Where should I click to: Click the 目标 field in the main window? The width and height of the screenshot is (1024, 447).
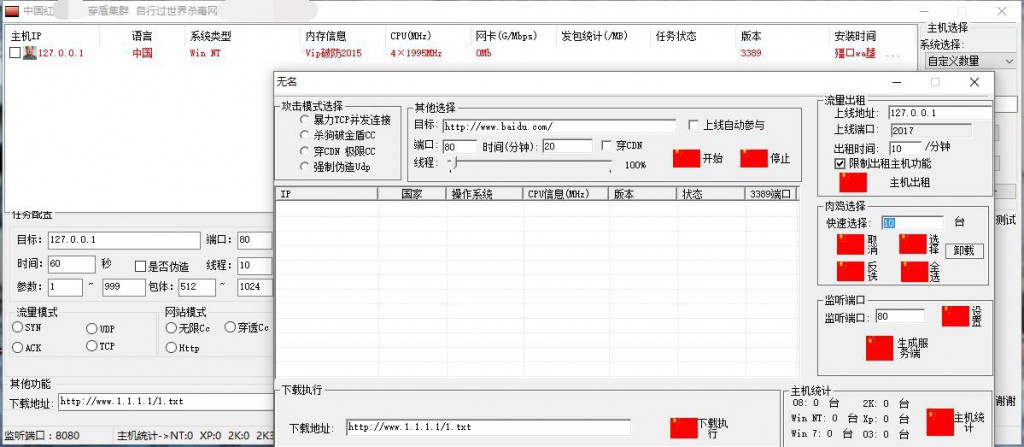pos(124,240)
